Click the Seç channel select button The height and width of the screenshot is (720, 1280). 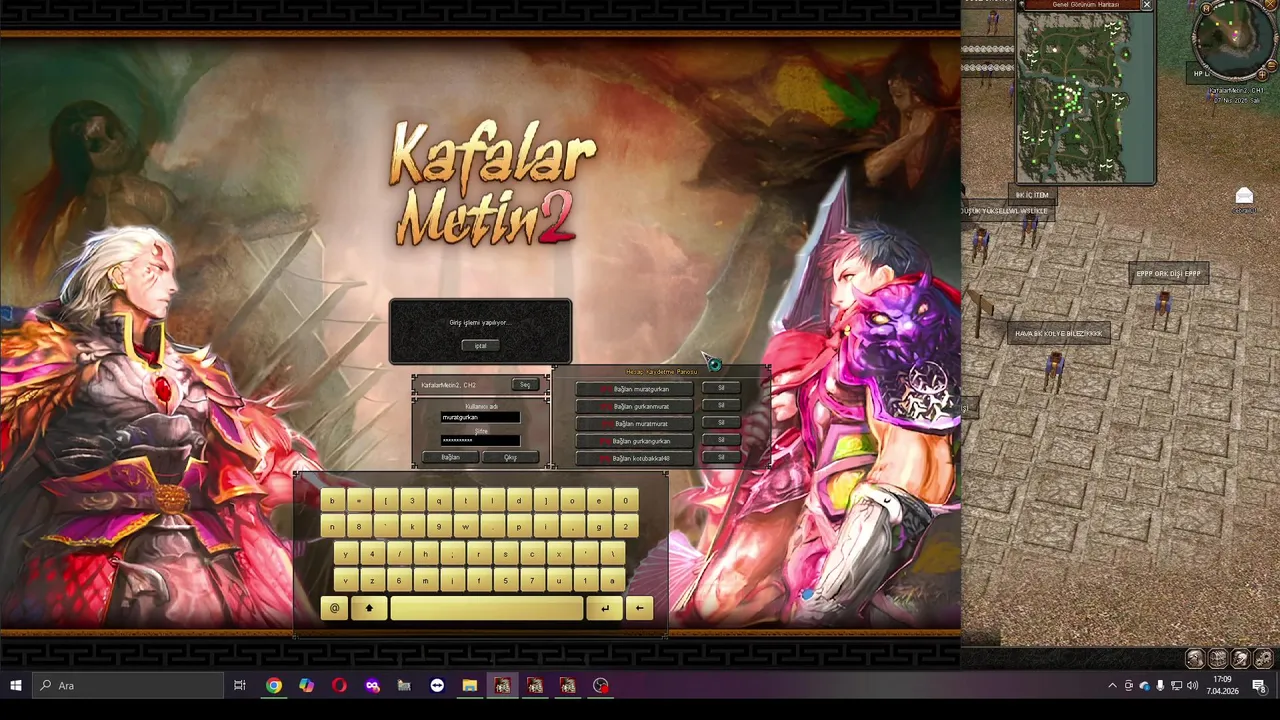525,385
